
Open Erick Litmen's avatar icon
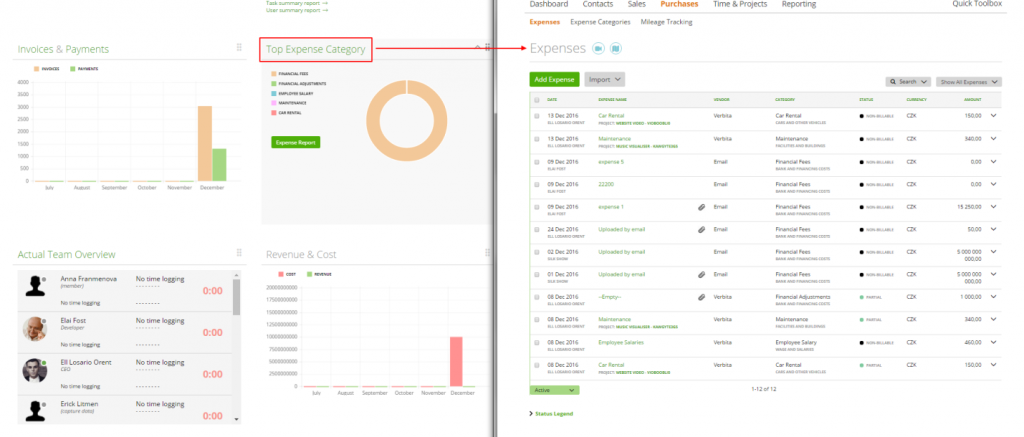35,411
